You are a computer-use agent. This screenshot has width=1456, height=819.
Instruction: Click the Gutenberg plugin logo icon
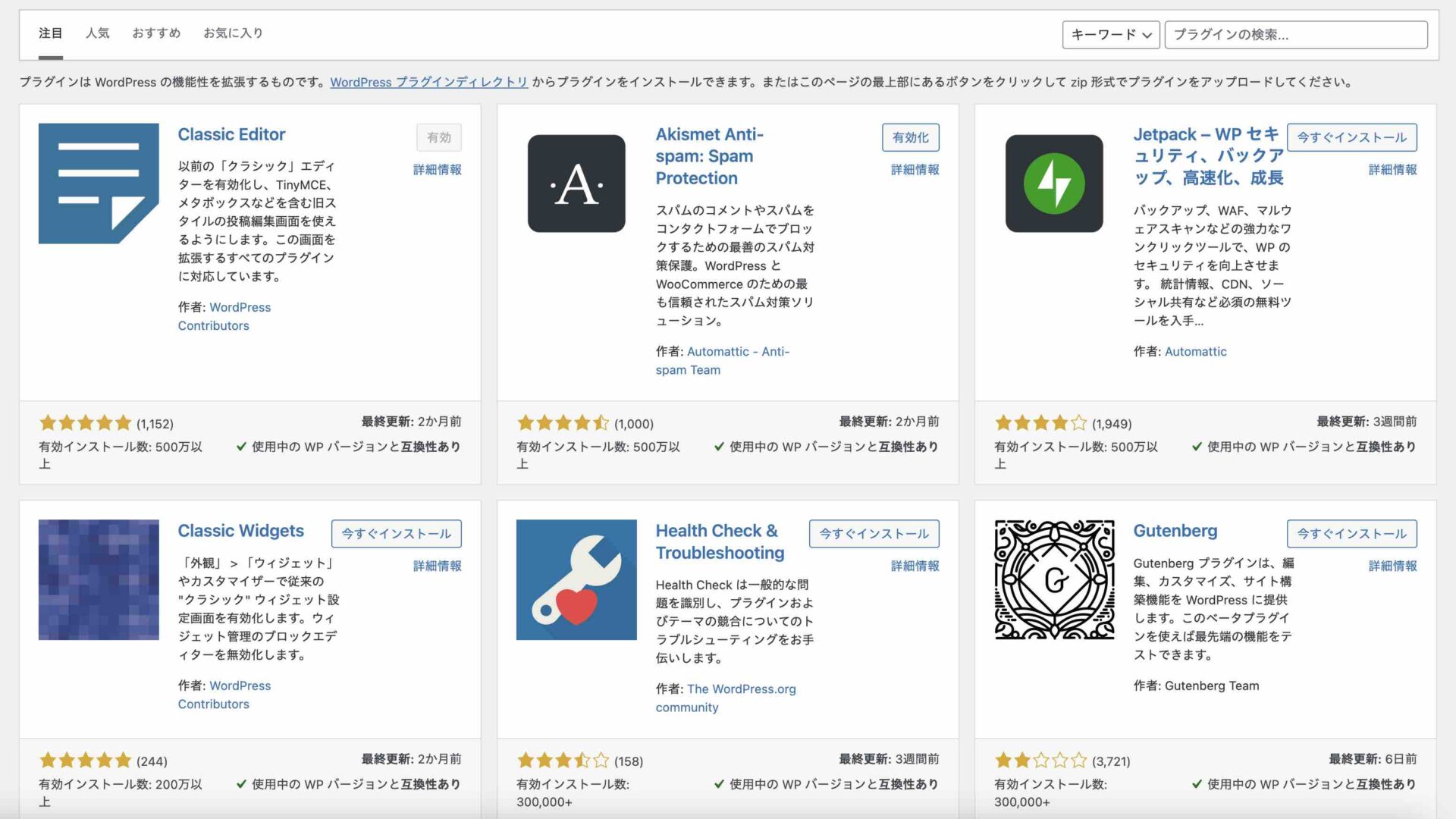click(1054, 579)
